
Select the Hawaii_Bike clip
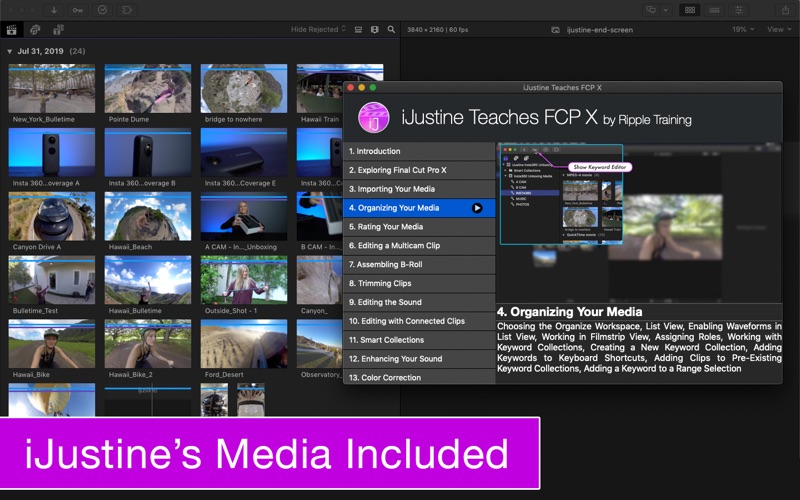(x=52, y=343)
